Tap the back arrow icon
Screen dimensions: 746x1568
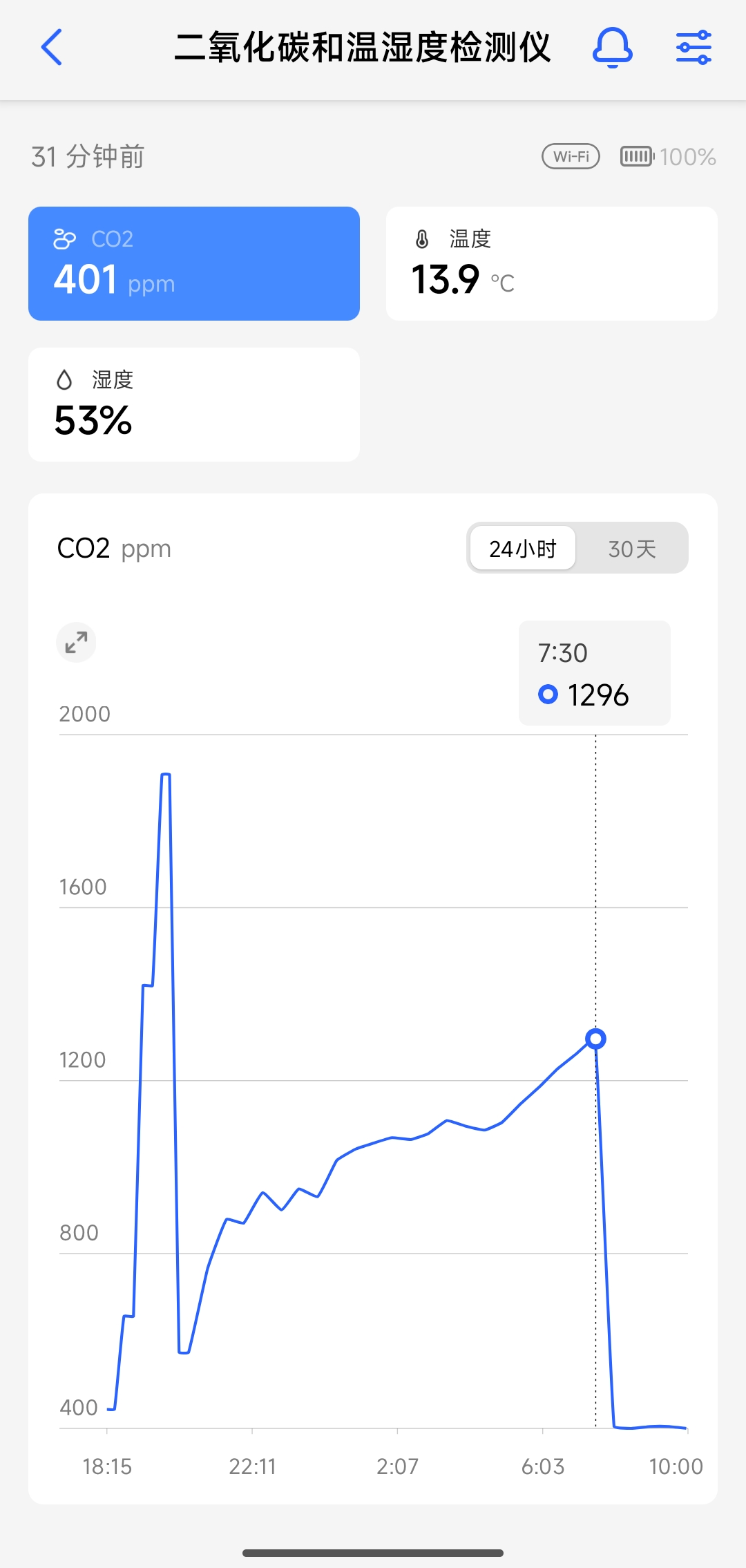point(52,47)
